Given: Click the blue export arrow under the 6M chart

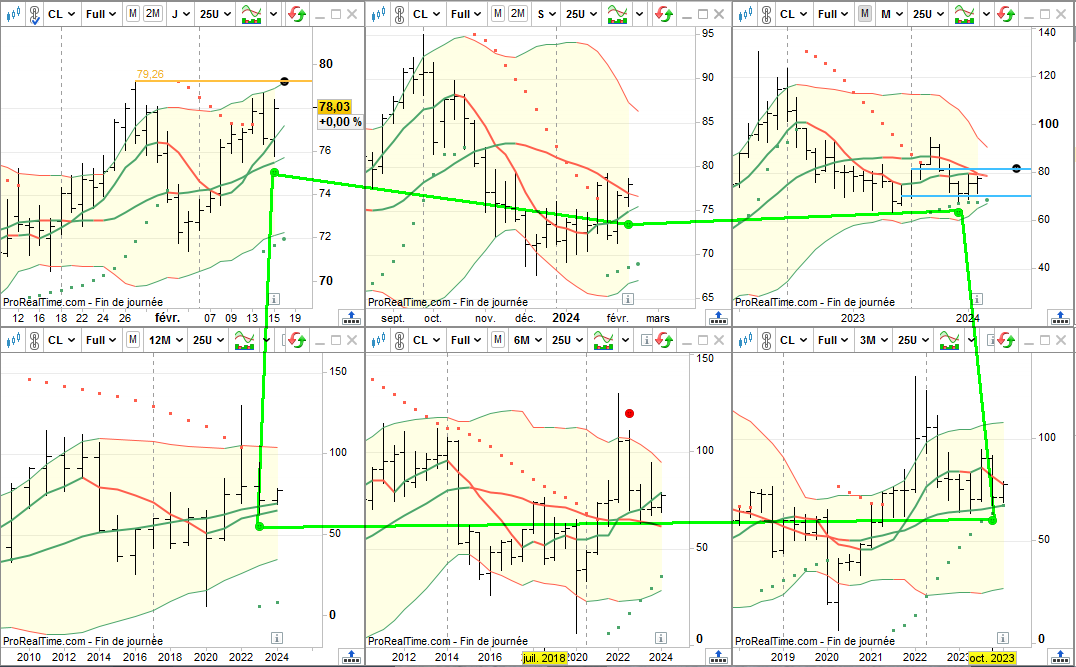Looking at the screenshot, I should (718, 657).
